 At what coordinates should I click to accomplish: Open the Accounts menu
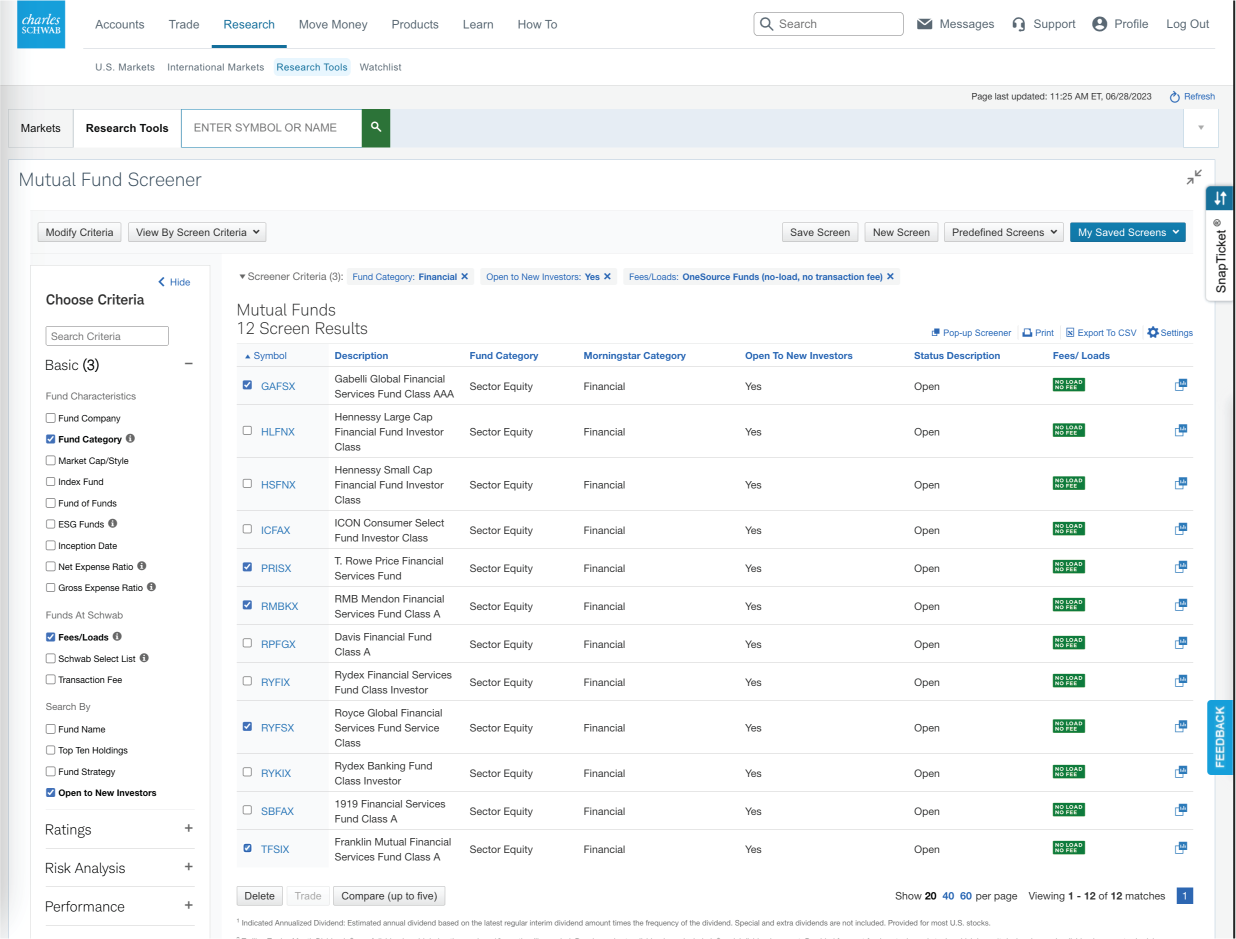[x=120, y=24]
